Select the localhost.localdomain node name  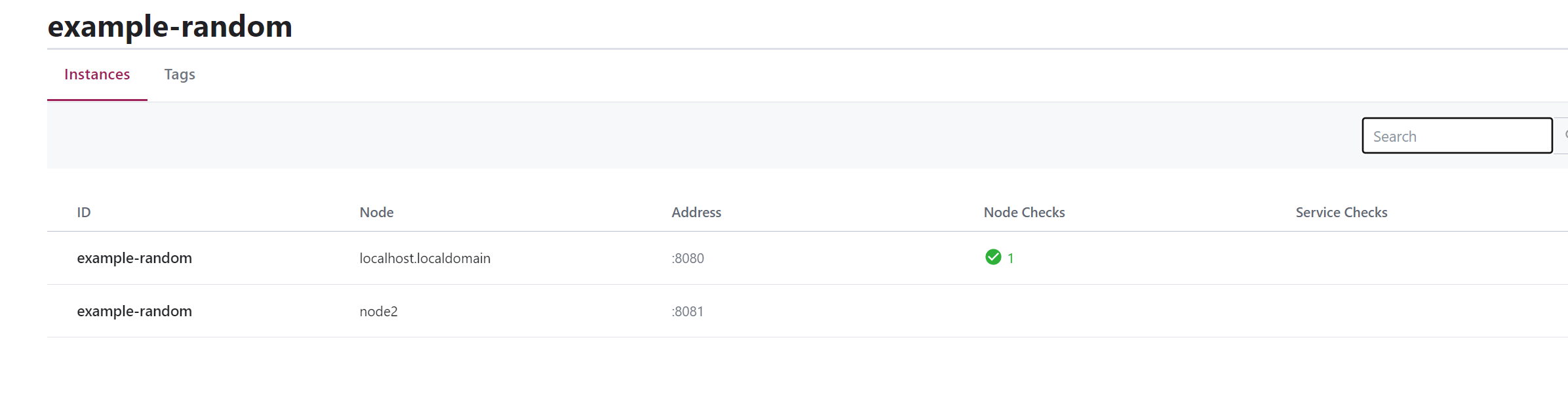(x=425, y=259)
